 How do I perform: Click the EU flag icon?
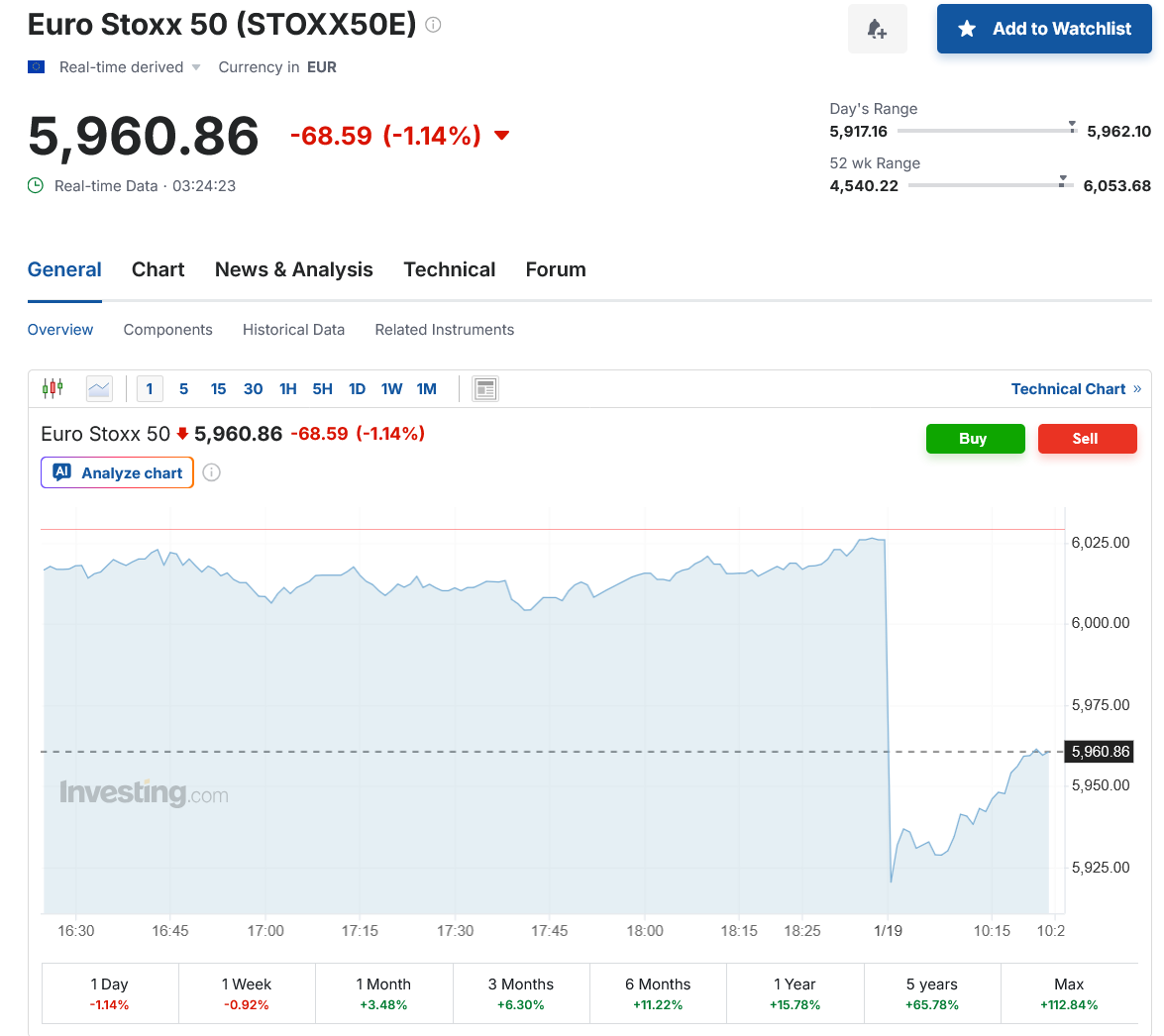[36, 66]
